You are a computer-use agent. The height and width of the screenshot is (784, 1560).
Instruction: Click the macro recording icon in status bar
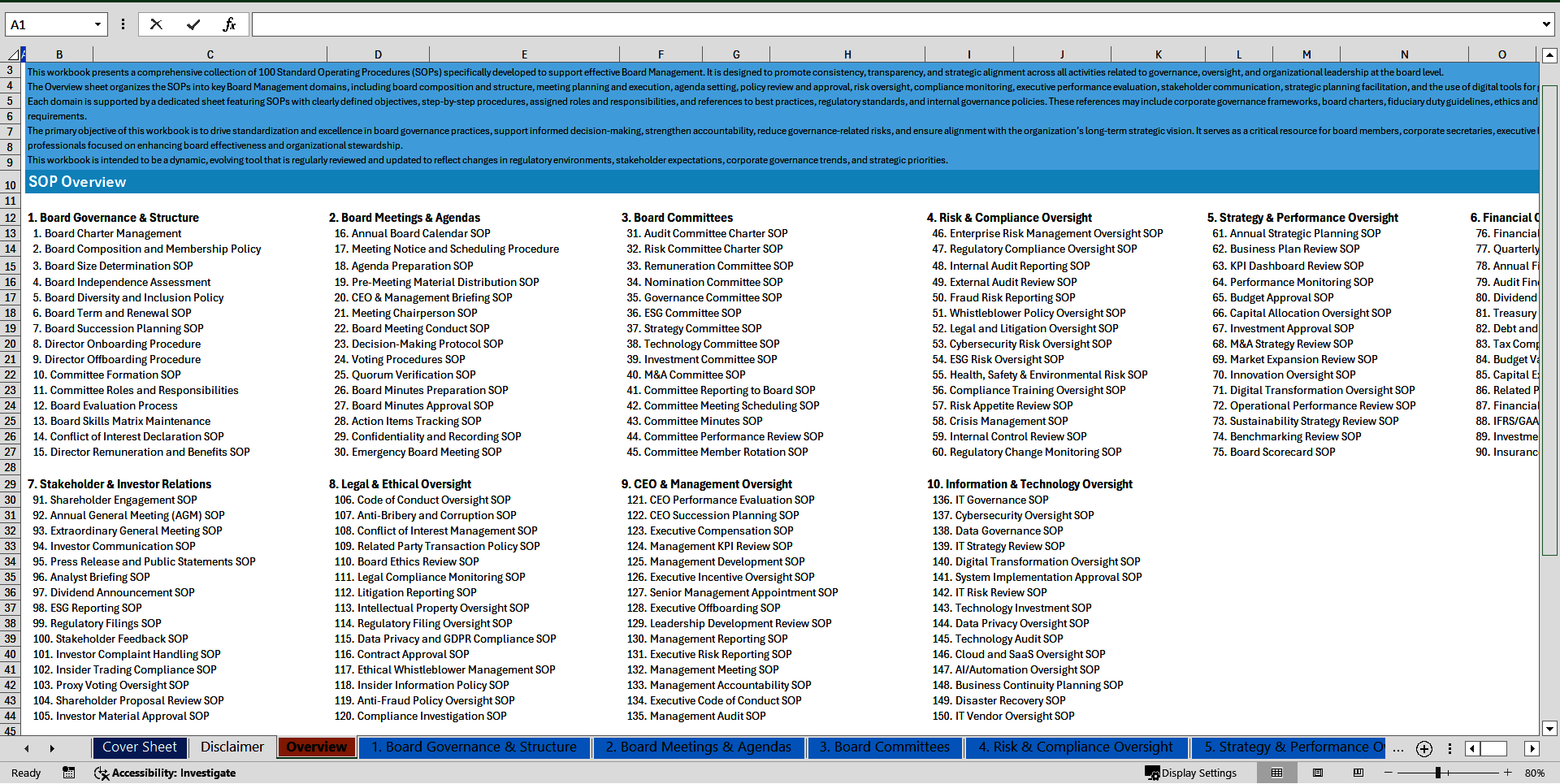tap(69, 773)
